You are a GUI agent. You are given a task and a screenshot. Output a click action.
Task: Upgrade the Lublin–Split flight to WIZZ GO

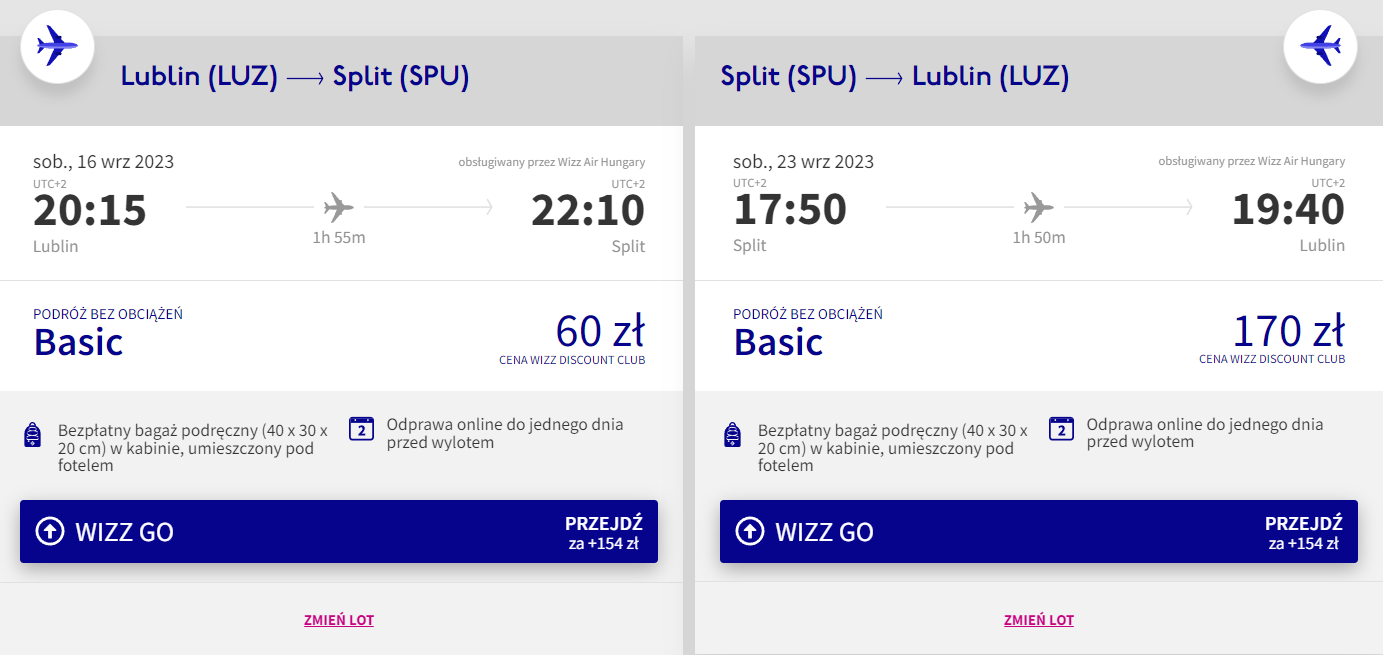click(339, 531)
